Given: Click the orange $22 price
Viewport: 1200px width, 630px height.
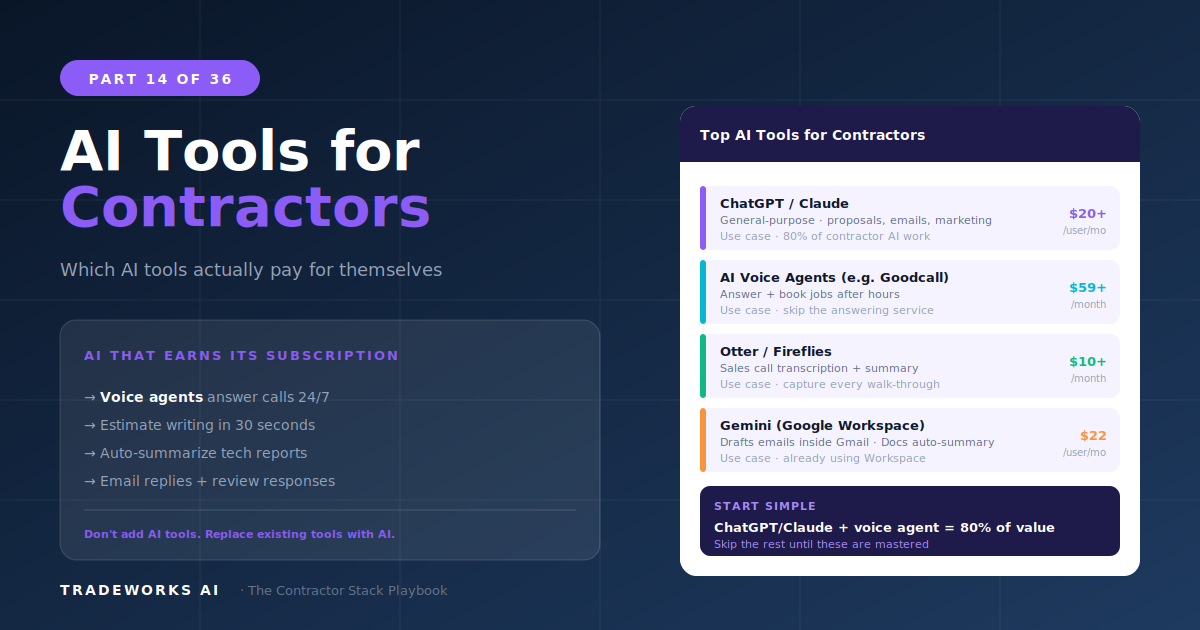Looking at the screenshot, I should [1093, 435].
